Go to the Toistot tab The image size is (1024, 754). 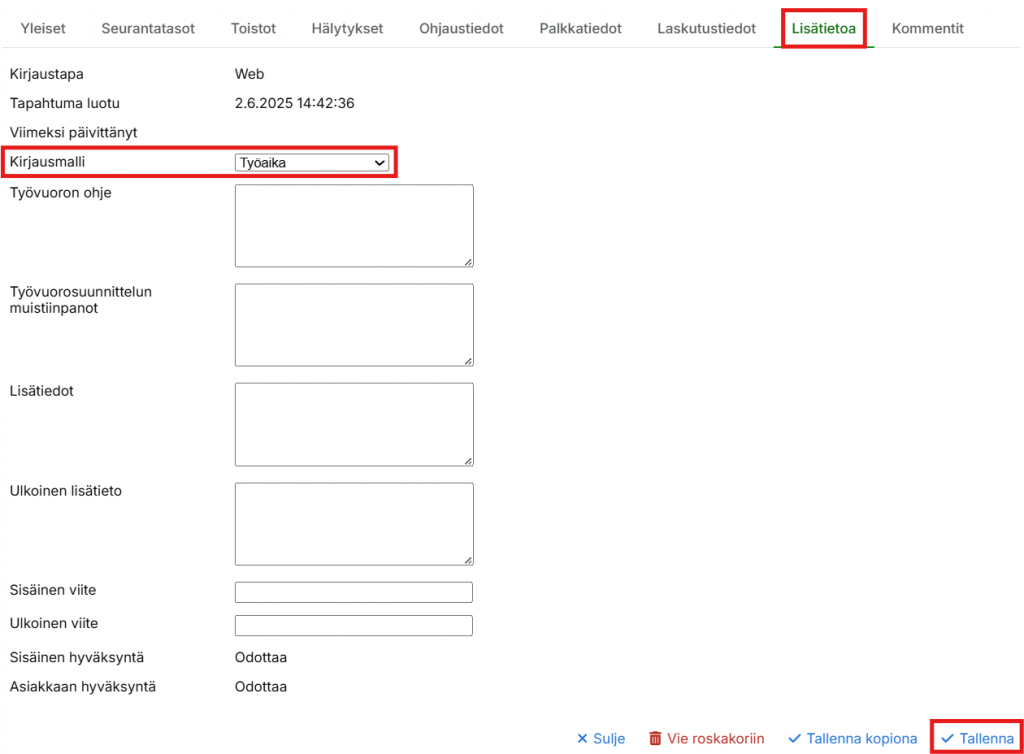click(x=254, y=28)
